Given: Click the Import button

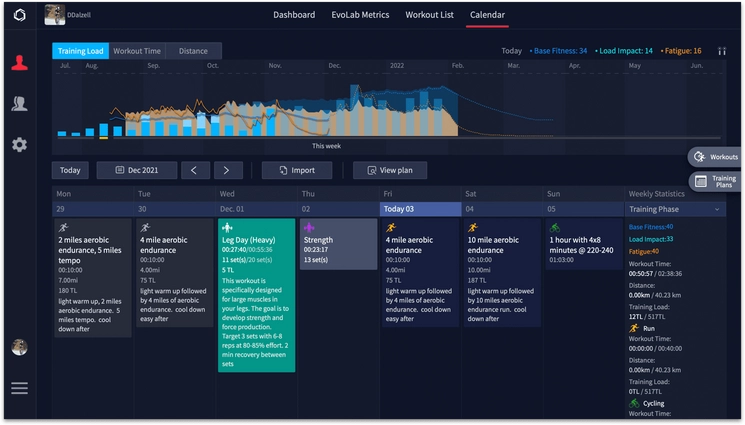Looking at the screenshot, I should [296, 170].
